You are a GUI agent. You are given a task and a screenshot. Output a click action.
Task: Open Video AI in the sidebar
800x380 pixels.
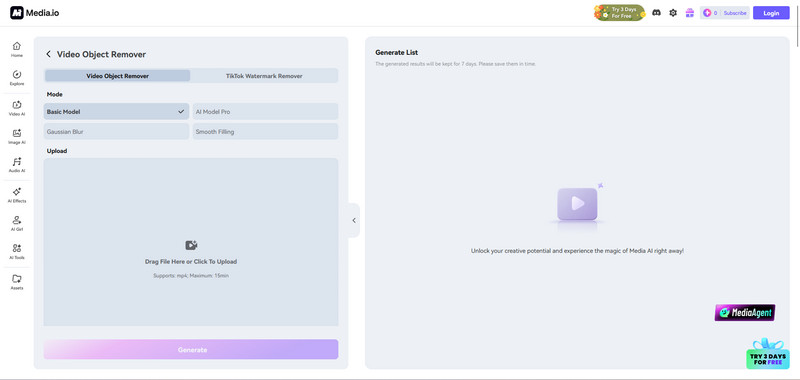pyautogui.click(x=17, y=108)
